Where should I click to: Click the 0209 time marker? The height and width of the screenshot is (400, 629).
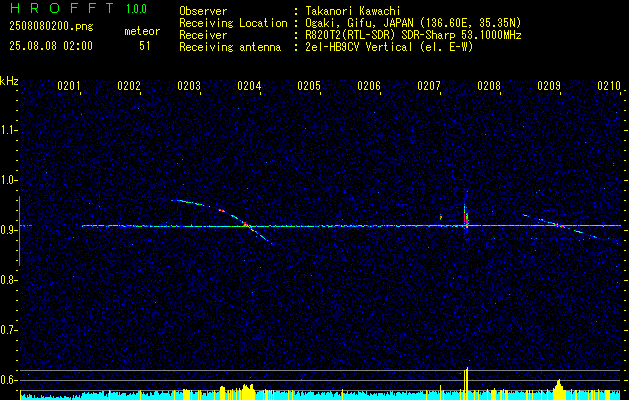[x=549, y=86]
